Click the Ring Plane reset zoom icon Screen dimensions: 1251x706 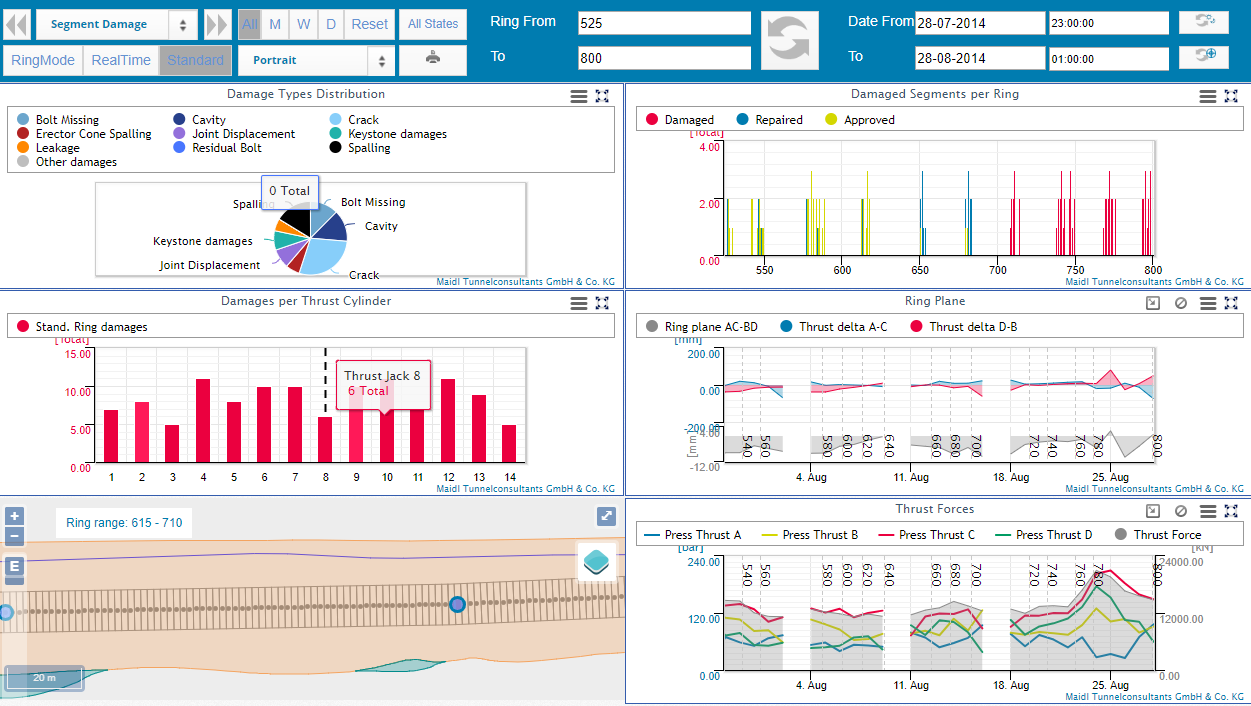coord(1181,303)
